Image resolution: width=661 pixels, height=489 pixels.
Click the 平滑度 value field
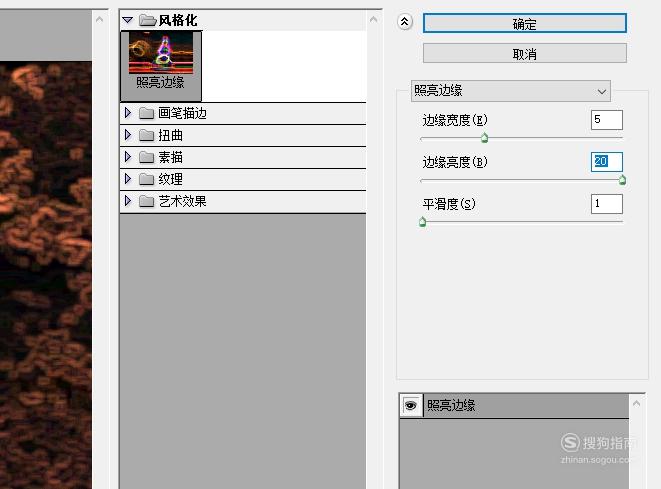(607, 204)
